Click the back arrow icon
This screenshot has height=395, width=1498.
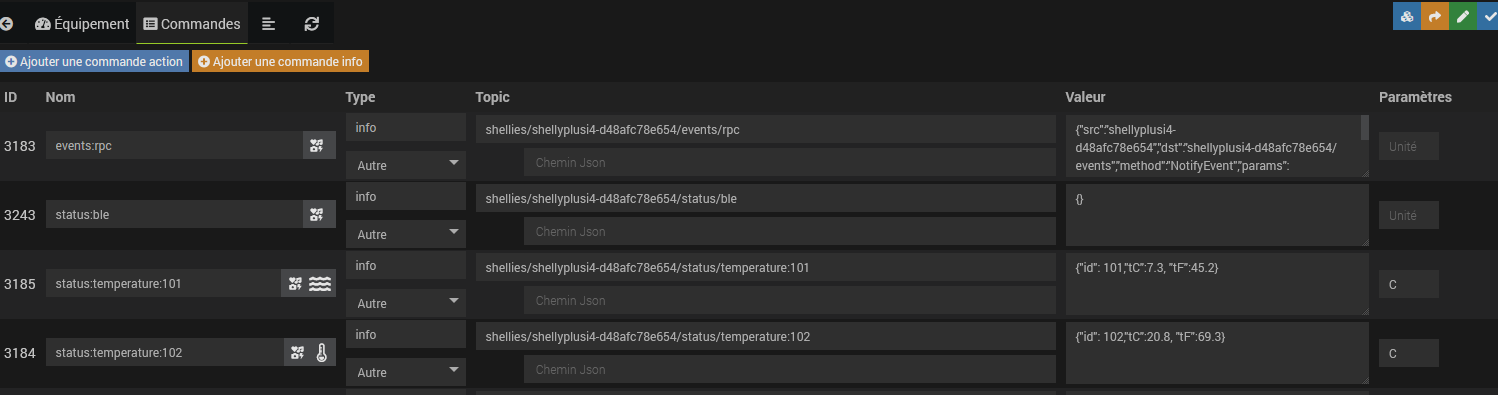[7, 23]
